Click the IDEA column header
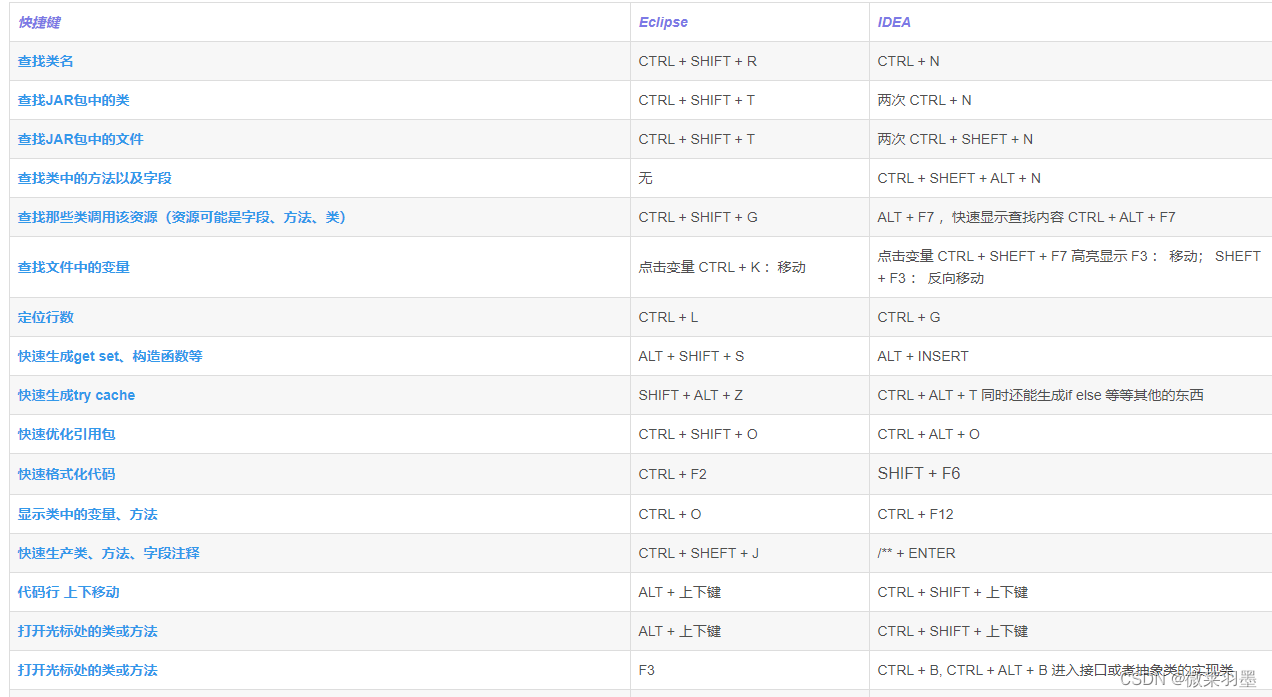The width and height of the screenshot is (1272, 697). tap(894, 22)
